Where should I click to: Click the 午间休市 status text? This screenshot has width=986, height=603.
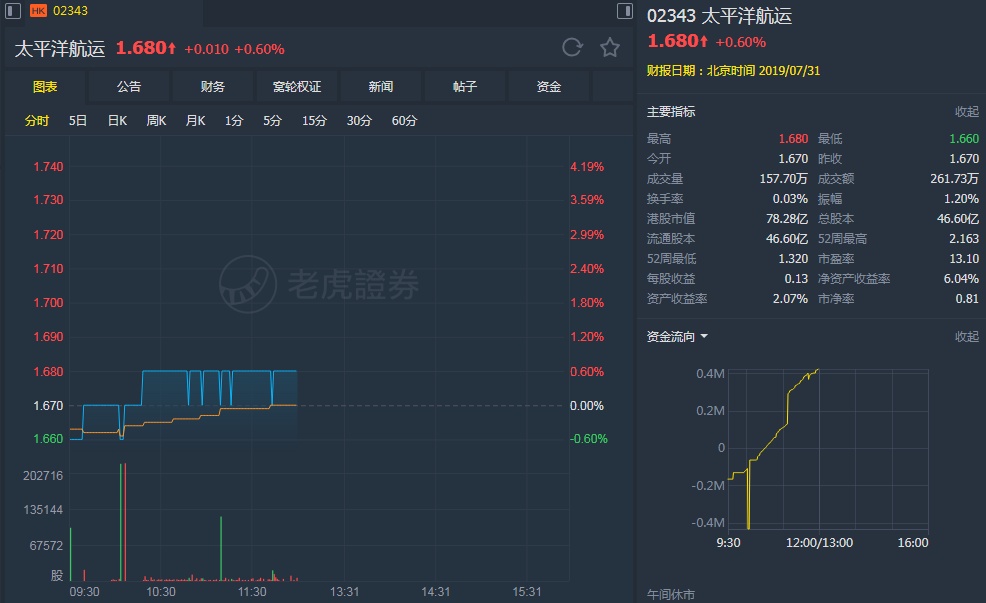point(670,594)
